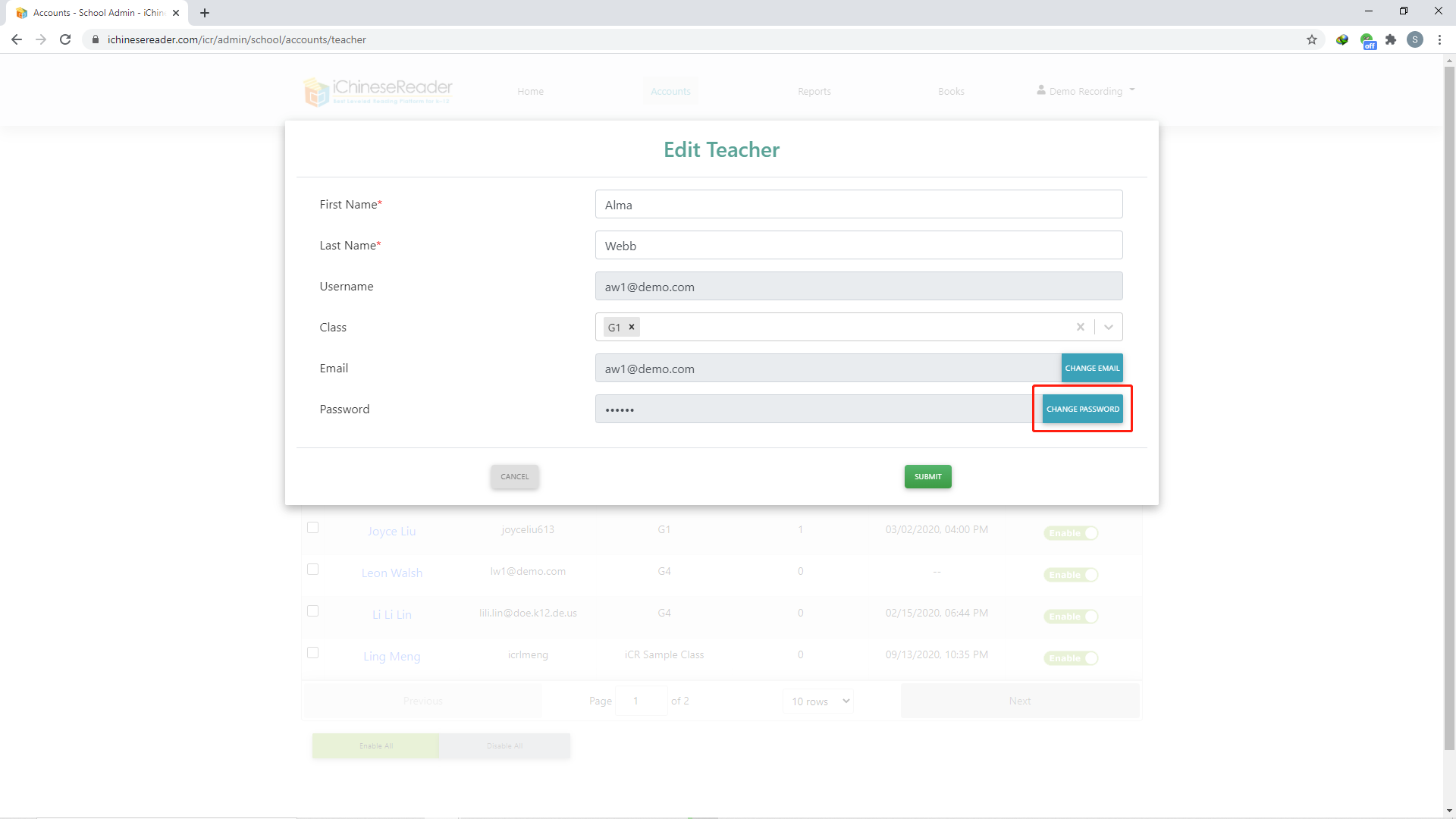Click the Email field aw1@demo.com
Image resolution: width=1456 pixels, height=819 pixels.
point(828,368)
